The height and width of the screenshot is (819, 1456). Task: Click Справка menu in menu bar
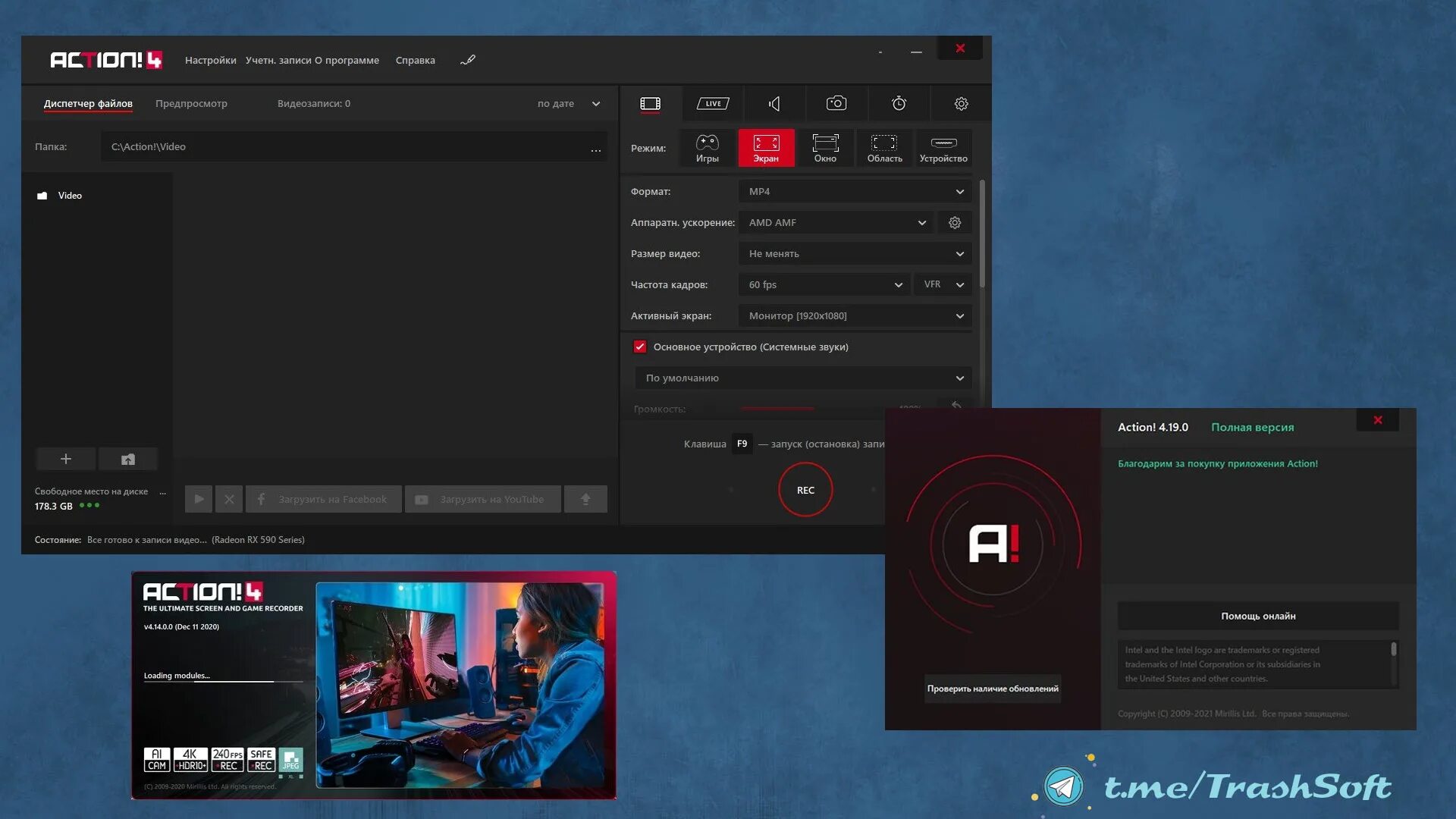point(416,60)
